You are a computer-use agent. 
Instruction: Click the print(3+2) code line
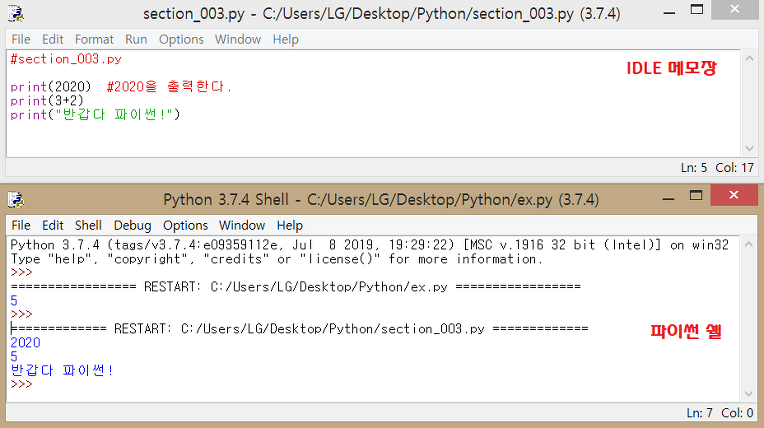coord(47,101)
